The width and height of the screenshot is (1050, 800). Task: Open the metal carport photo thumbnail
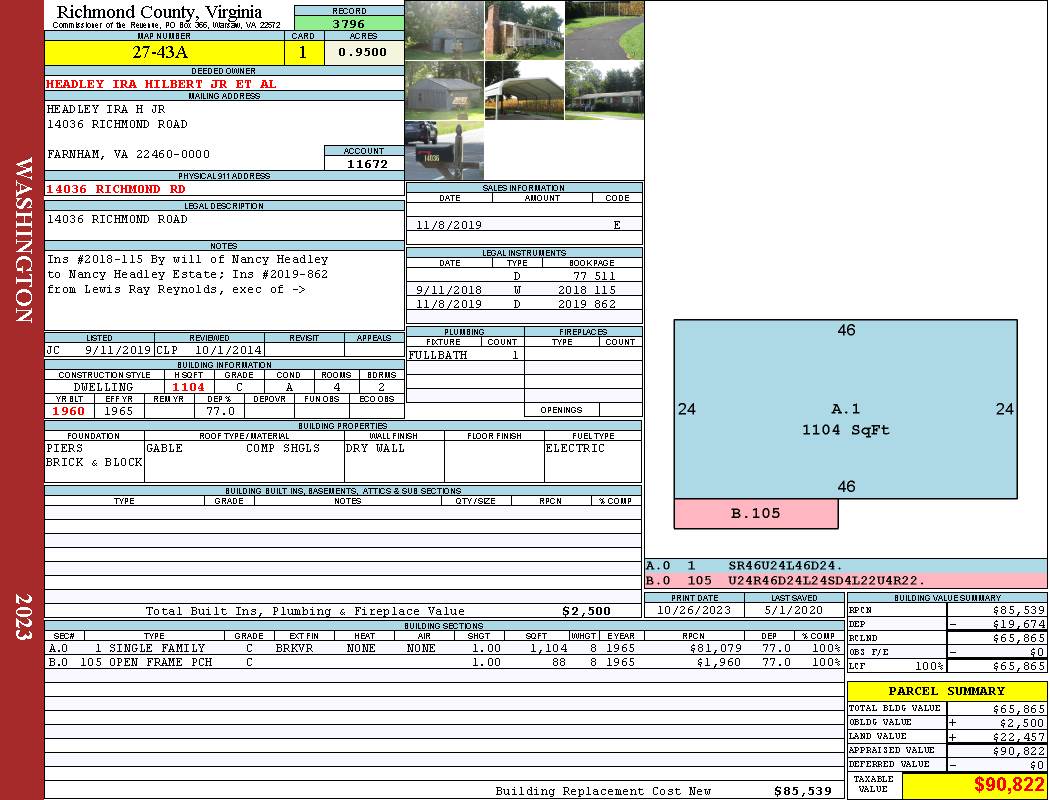524,91
